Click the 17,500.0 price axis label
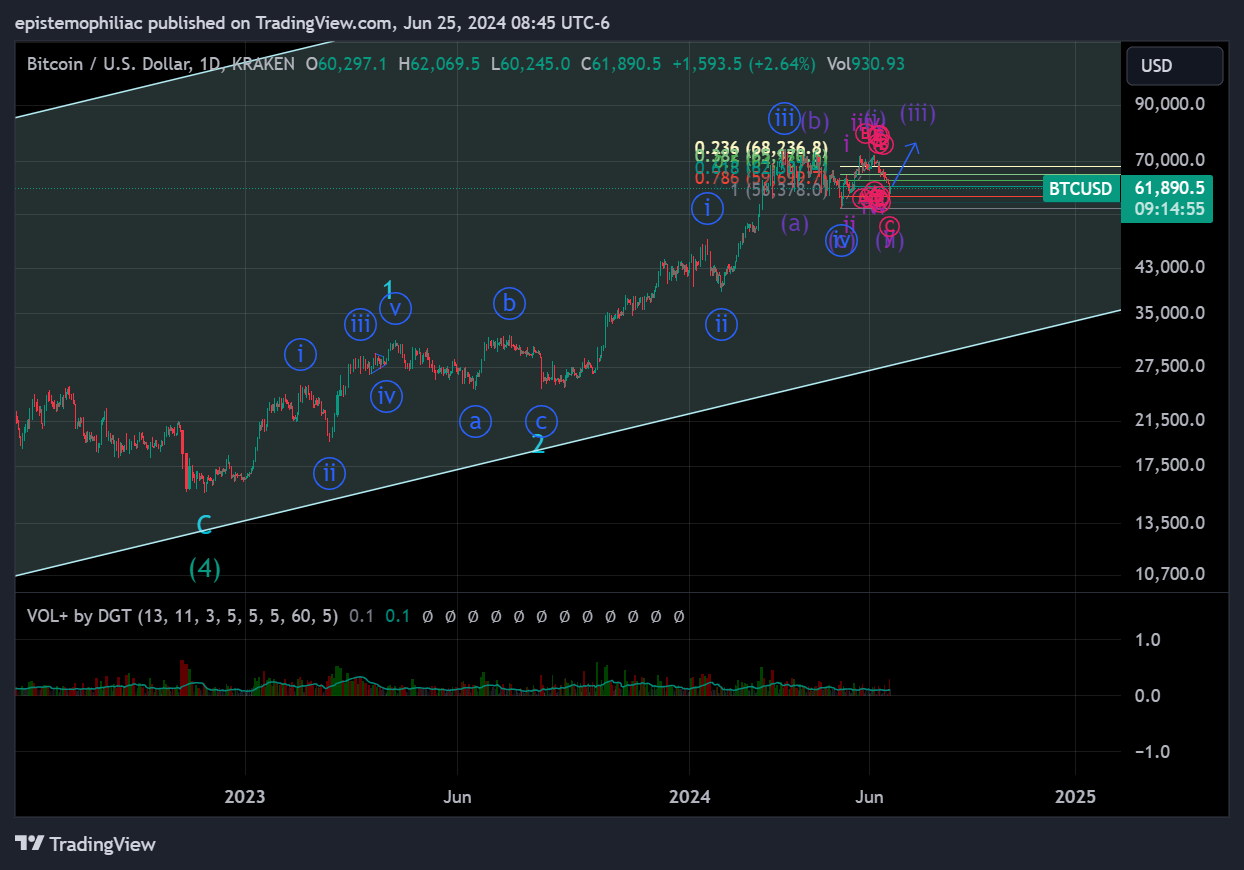 point(1168,465)
